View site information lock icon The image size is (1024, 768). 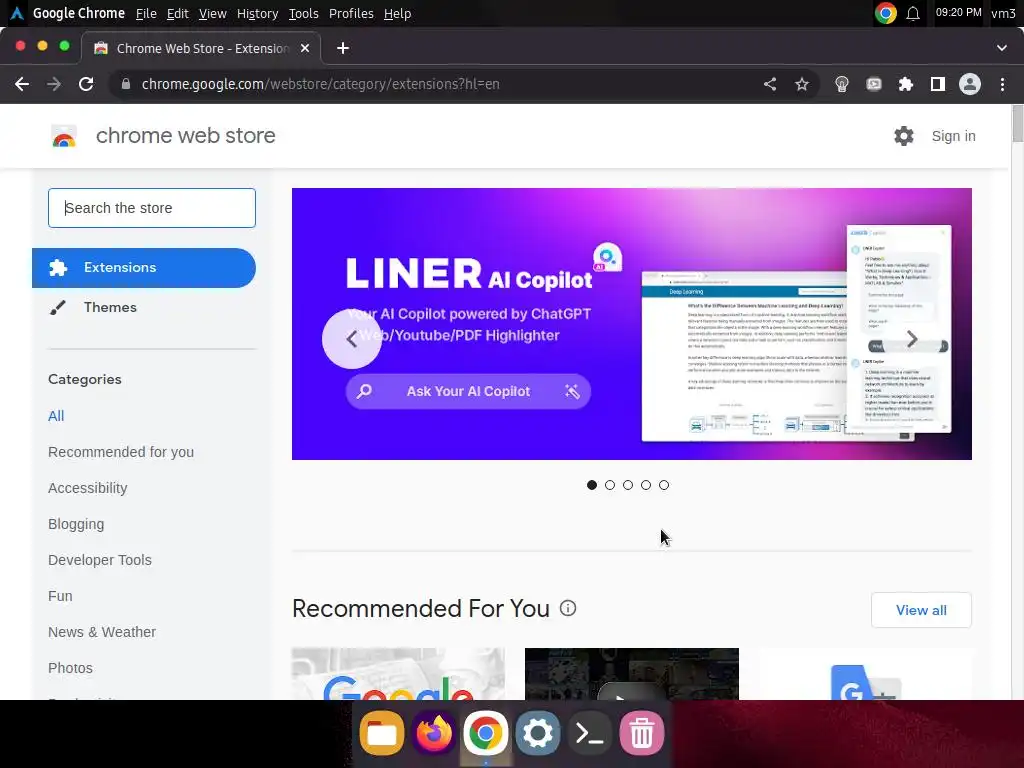(x=125, y=84)
